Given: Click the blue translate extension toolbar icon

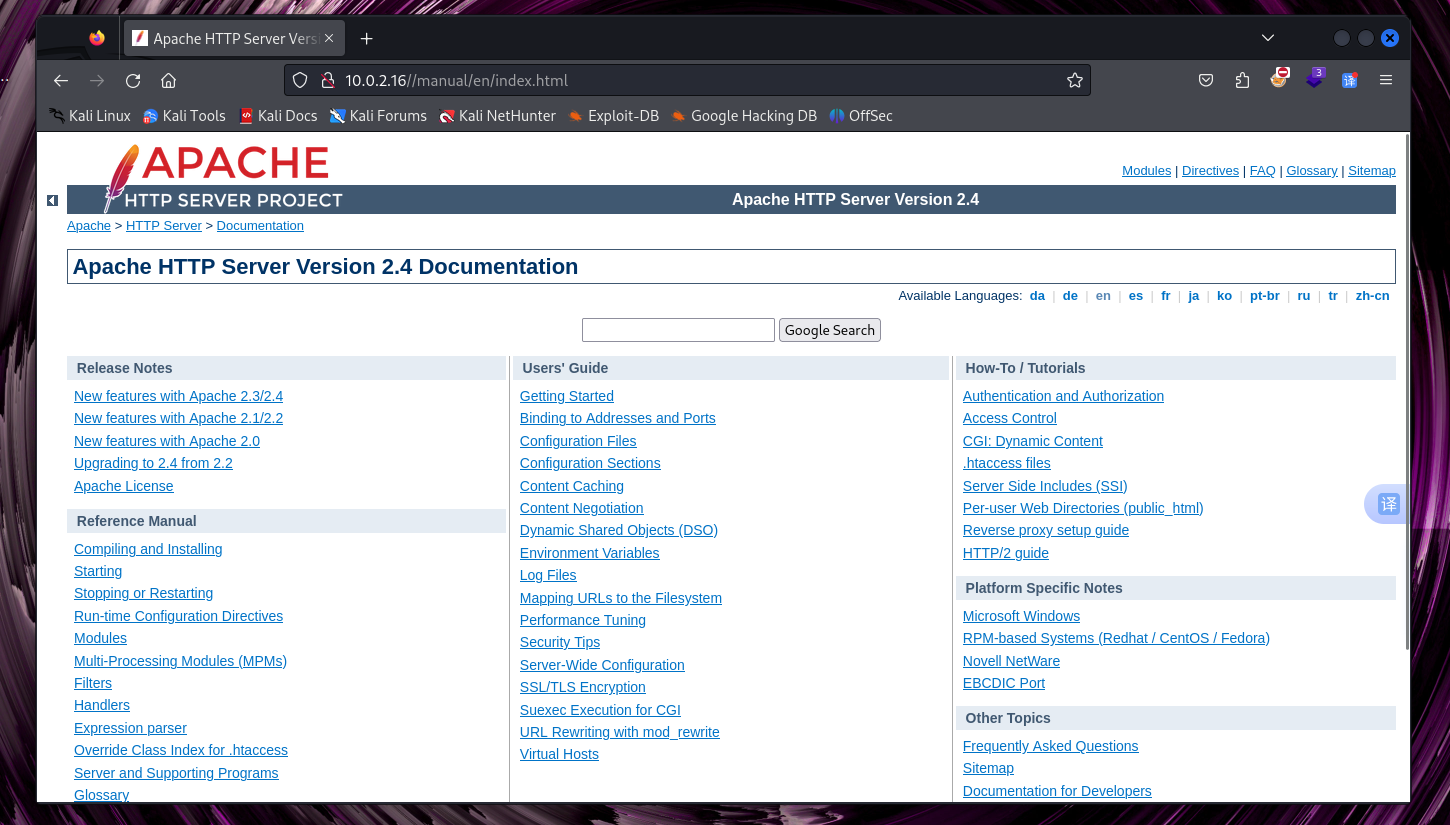Looking at the screenshot, I should click(x=1350, y=80).
